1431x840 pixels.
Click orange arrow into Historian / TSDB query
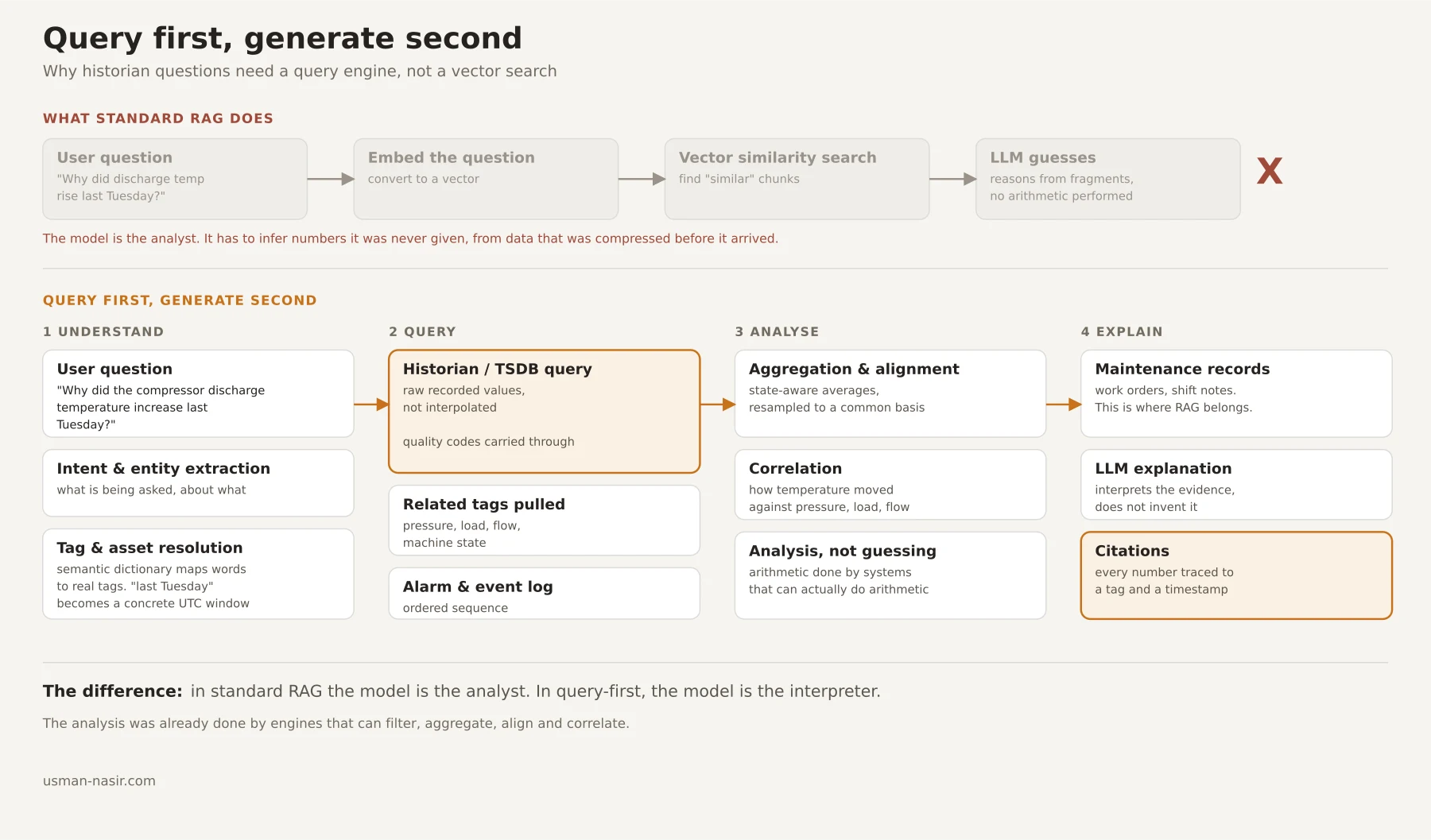point(371,405)
